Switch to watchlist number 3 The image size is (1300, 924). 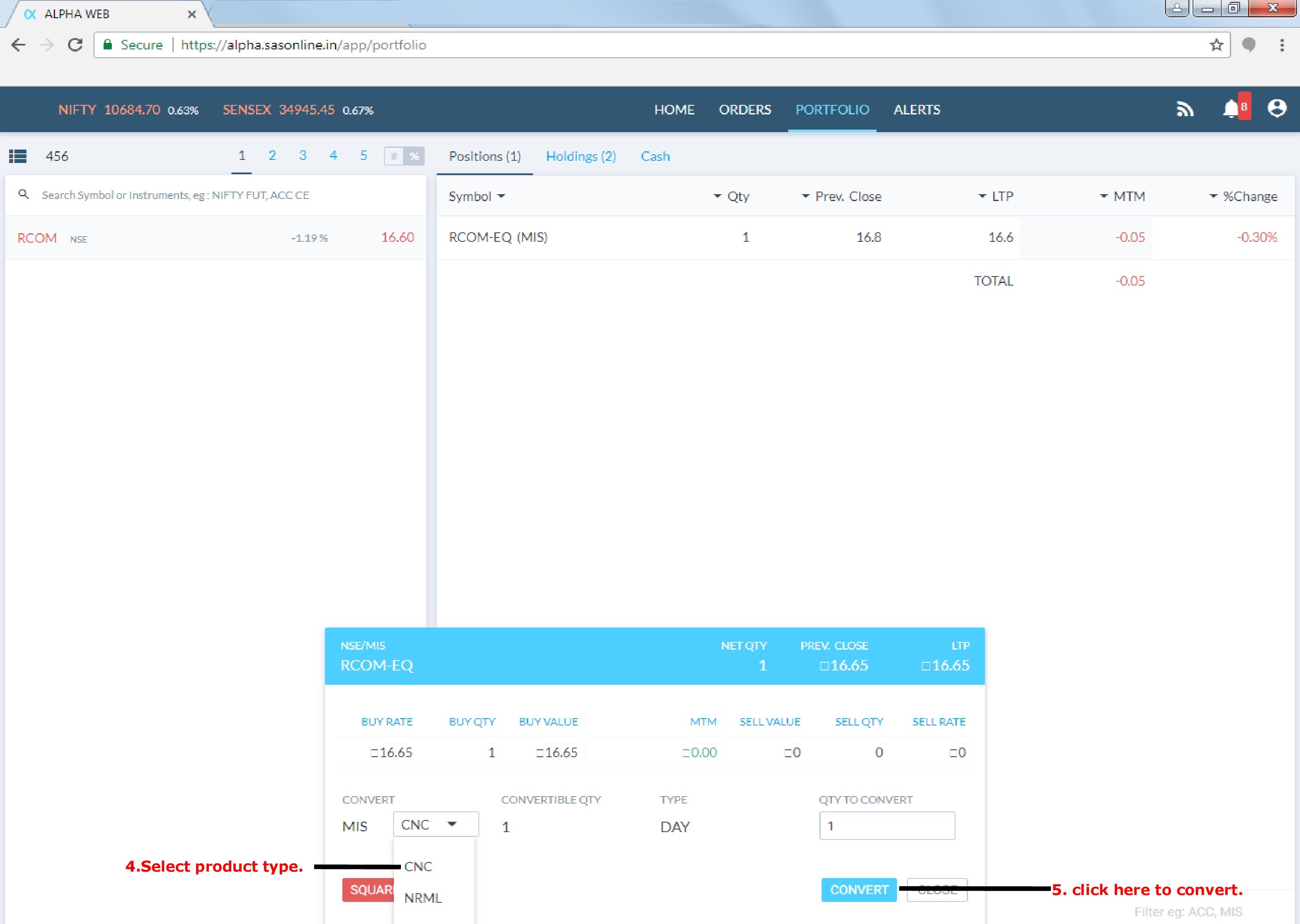pyautogui.click(x=302, y=155)
